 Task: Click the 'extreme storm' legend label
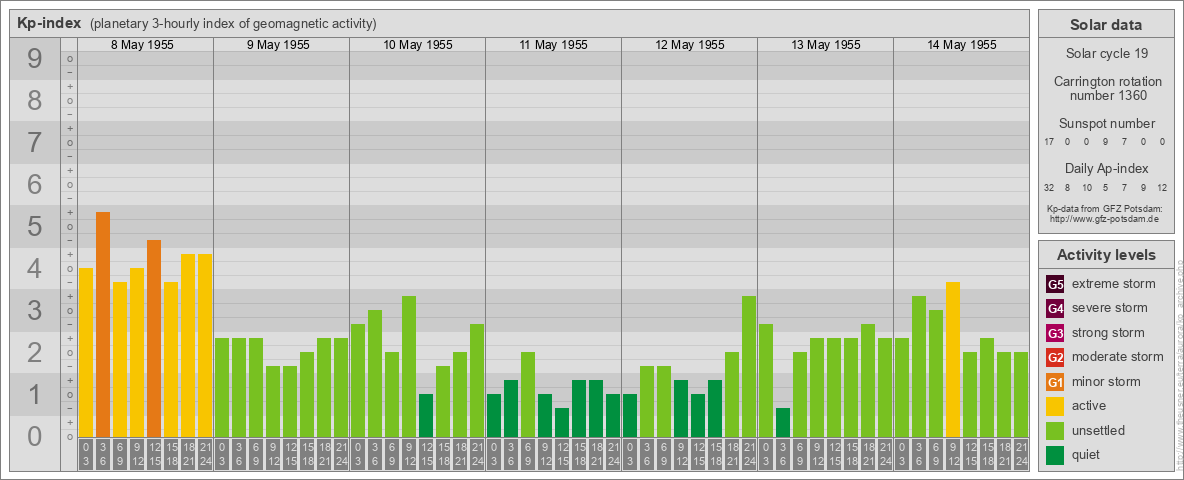click(1113, 285)
